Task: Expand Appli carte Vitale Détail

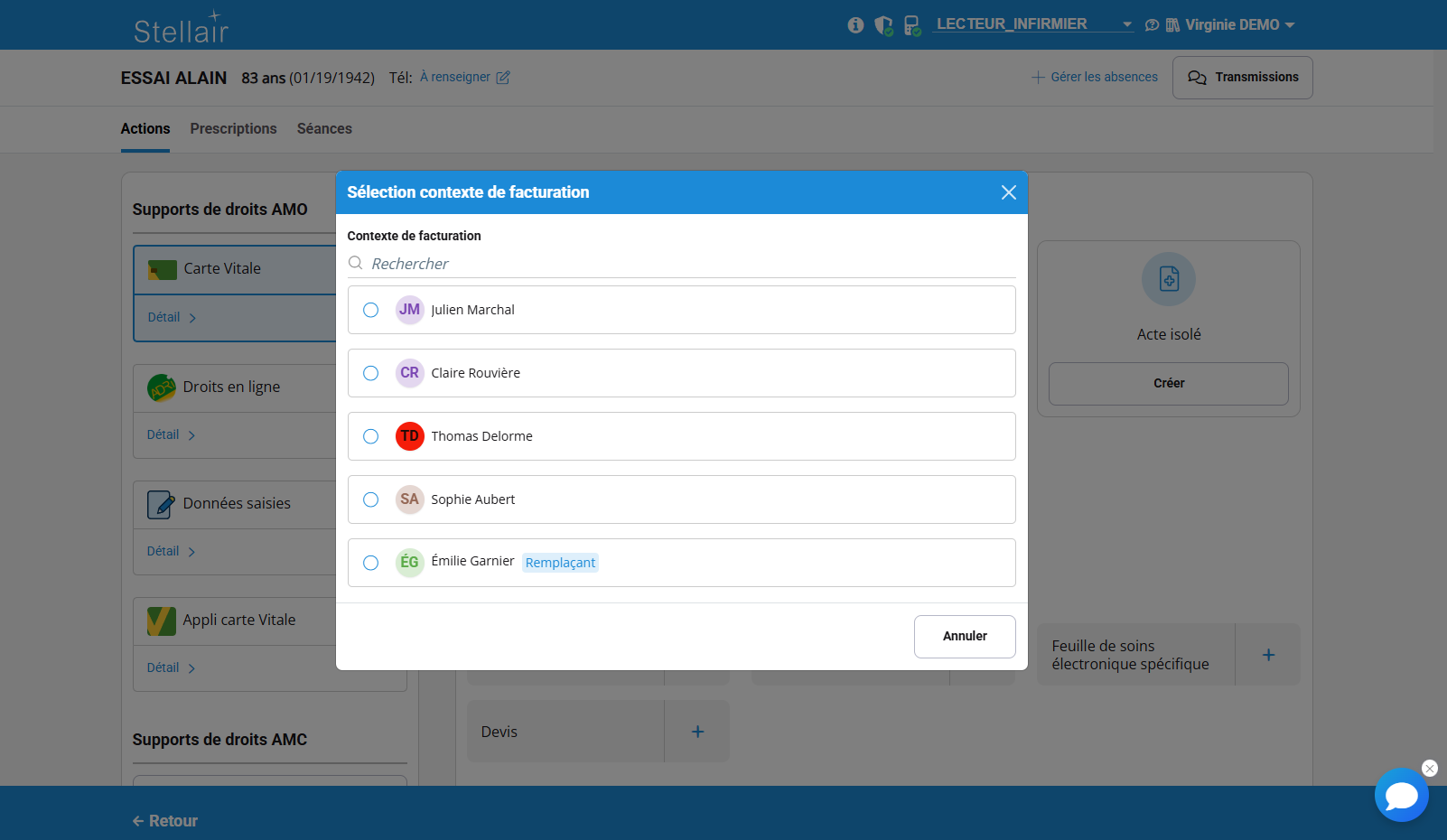Action: pyautogui.click(x=172, y=668)
